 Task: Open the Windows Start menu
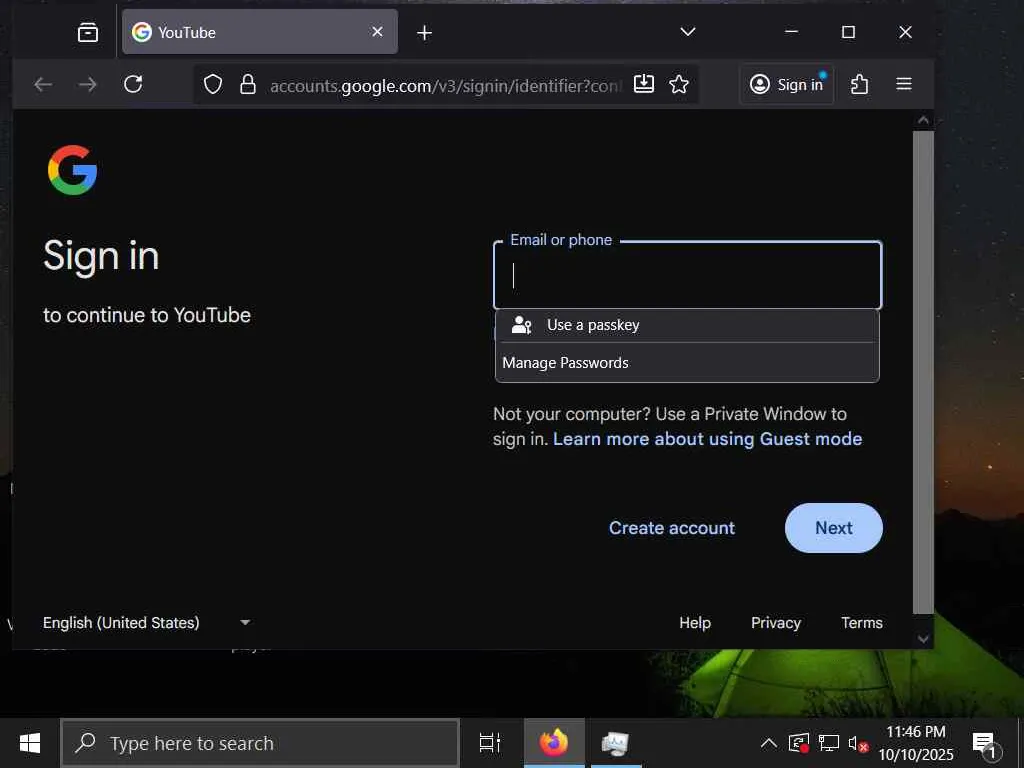click(30, 743)
